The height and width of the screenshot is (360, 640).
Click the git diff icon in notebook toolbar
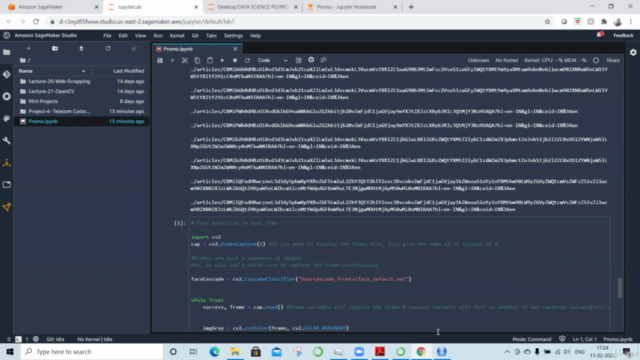324,60
